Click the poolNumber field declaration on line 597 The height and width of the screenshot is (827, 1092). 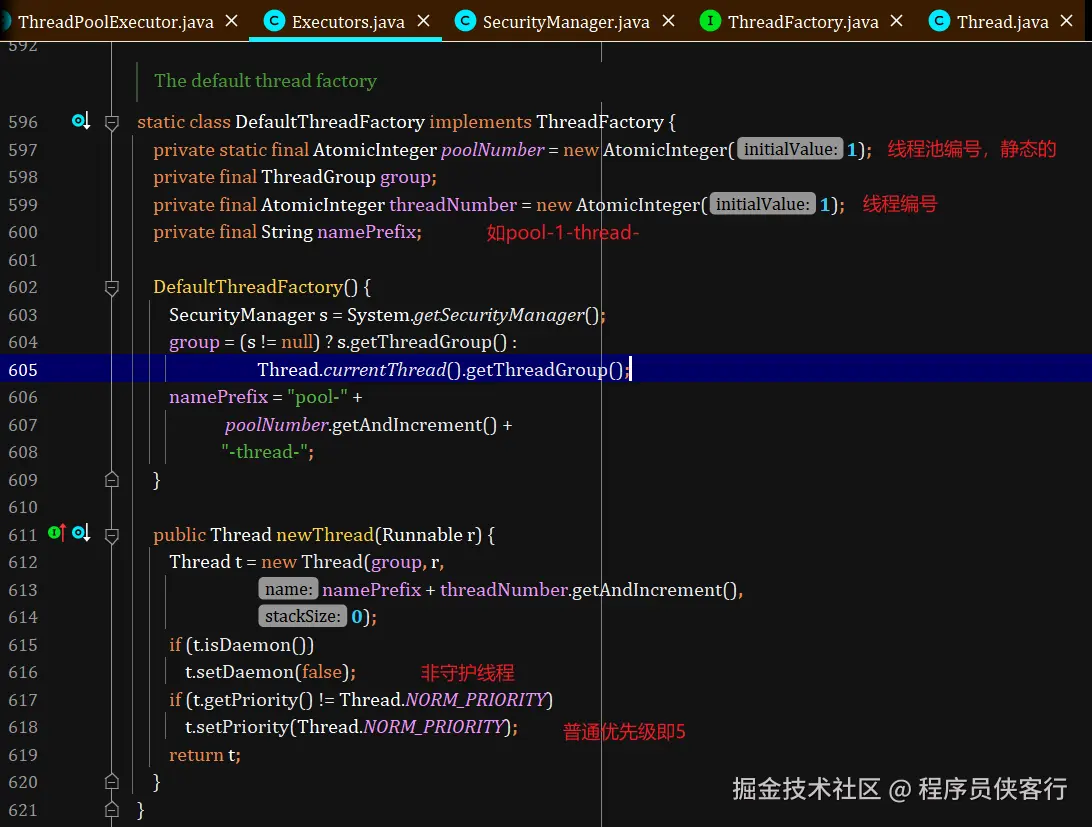[492, 150]
